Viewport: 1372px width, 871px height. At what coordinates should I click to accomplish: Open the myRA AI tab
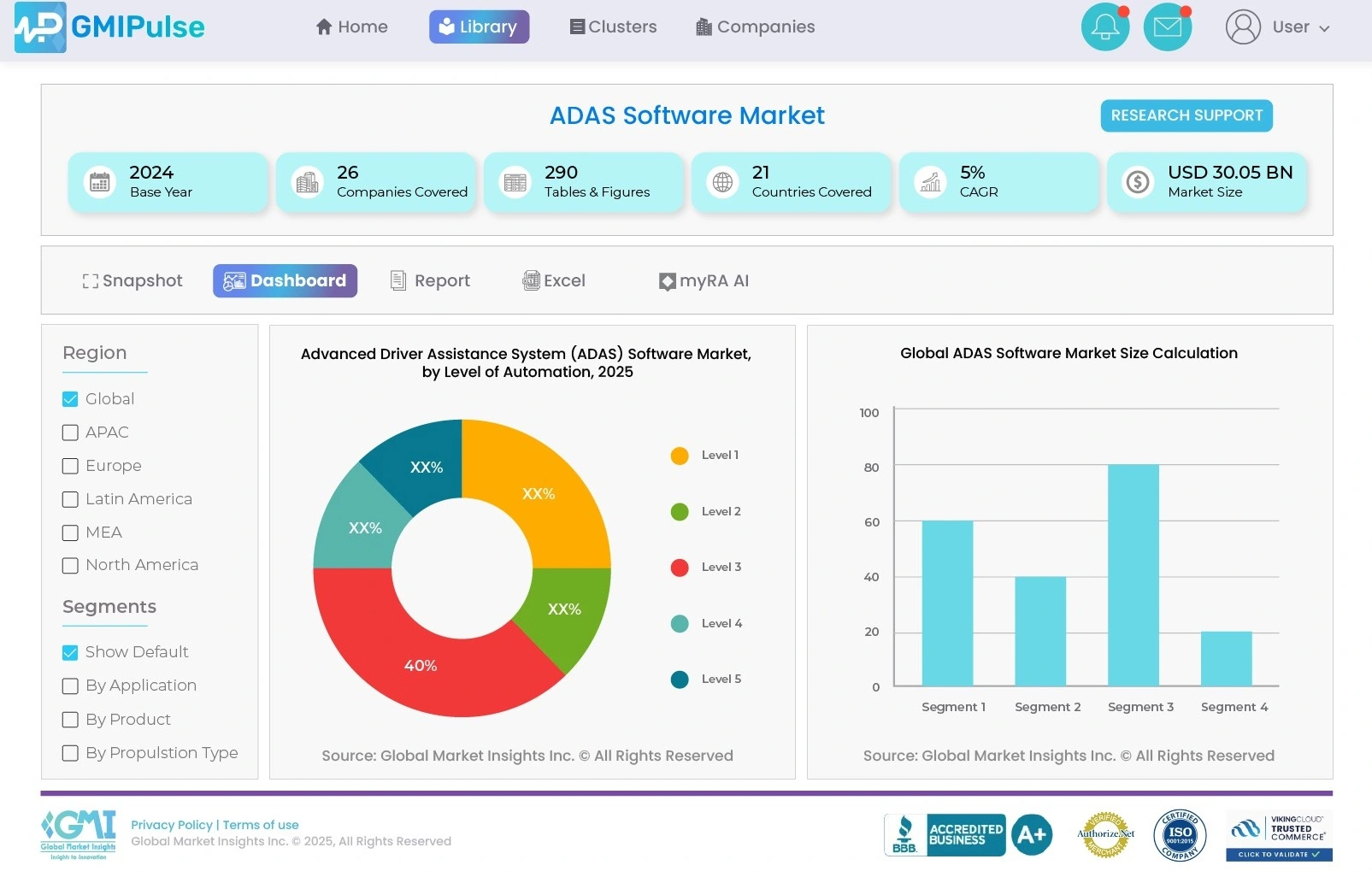(x=704, y=280)
